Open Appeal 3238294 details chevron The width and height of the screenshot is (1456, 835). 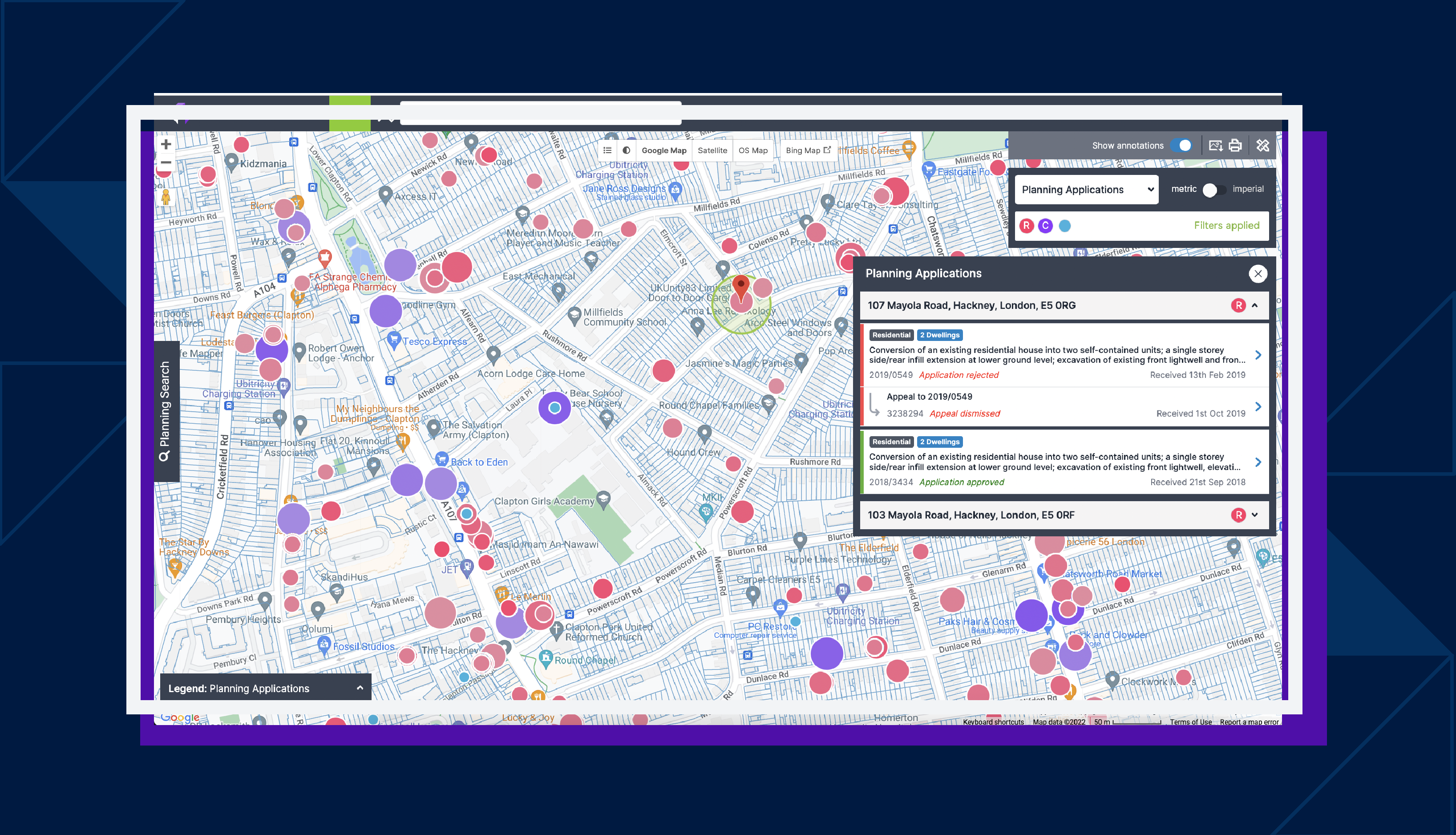1258,407
